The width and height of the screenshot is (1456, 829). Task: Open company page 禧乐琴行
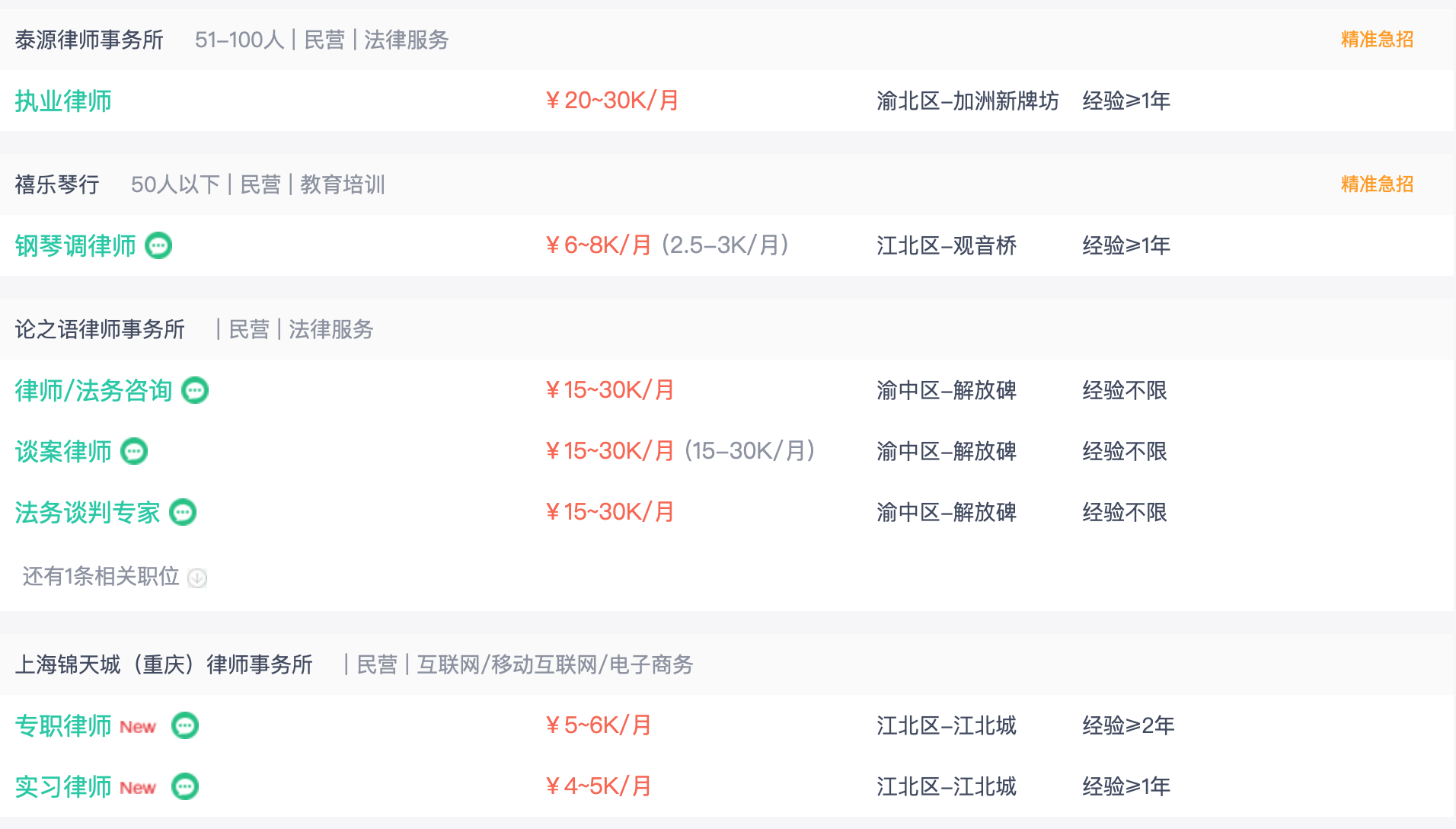tap(57, 184)
